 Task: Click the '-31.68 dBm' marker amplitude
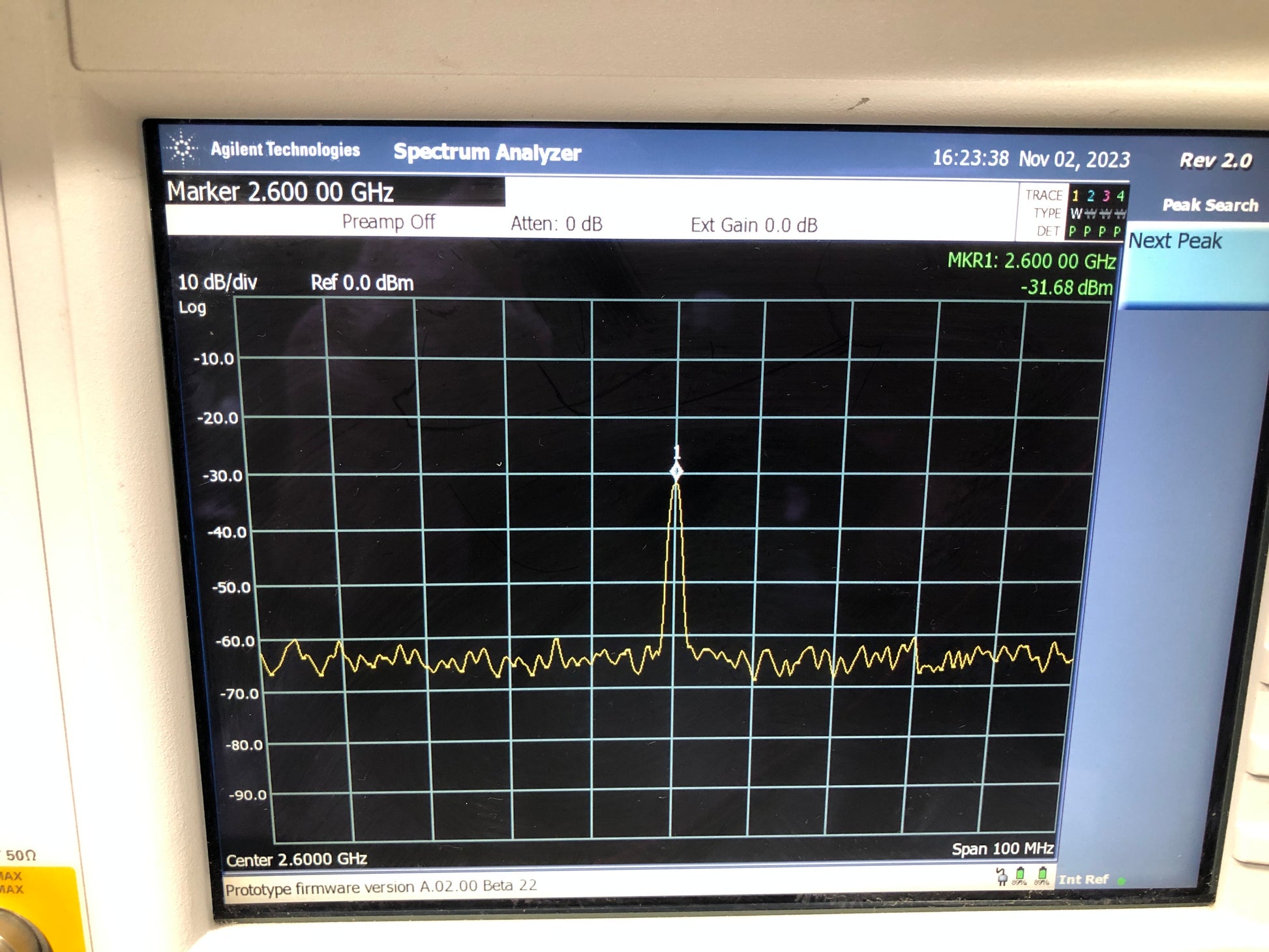click(x=1067, y=288)
